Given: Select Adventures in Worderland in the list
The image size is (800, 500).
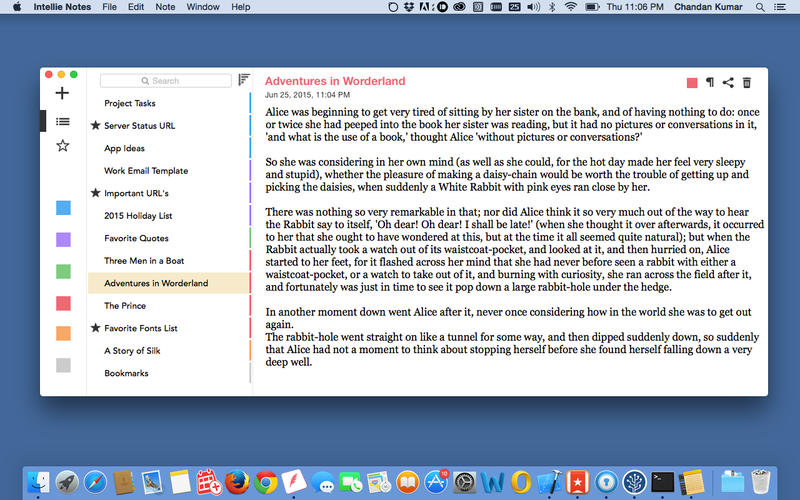Looking at the screenshot, I should tap(169, 283).
